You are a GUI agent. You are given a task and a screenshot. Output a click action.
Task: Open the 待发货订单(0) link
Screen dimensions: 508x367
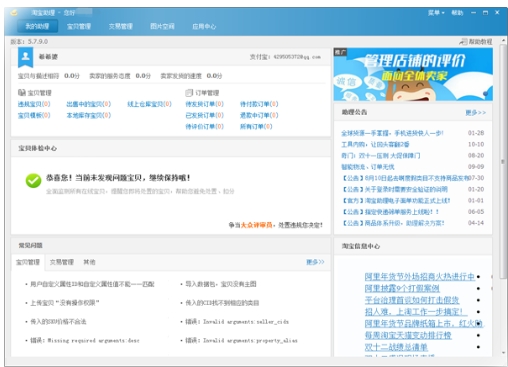coord(204,104)
